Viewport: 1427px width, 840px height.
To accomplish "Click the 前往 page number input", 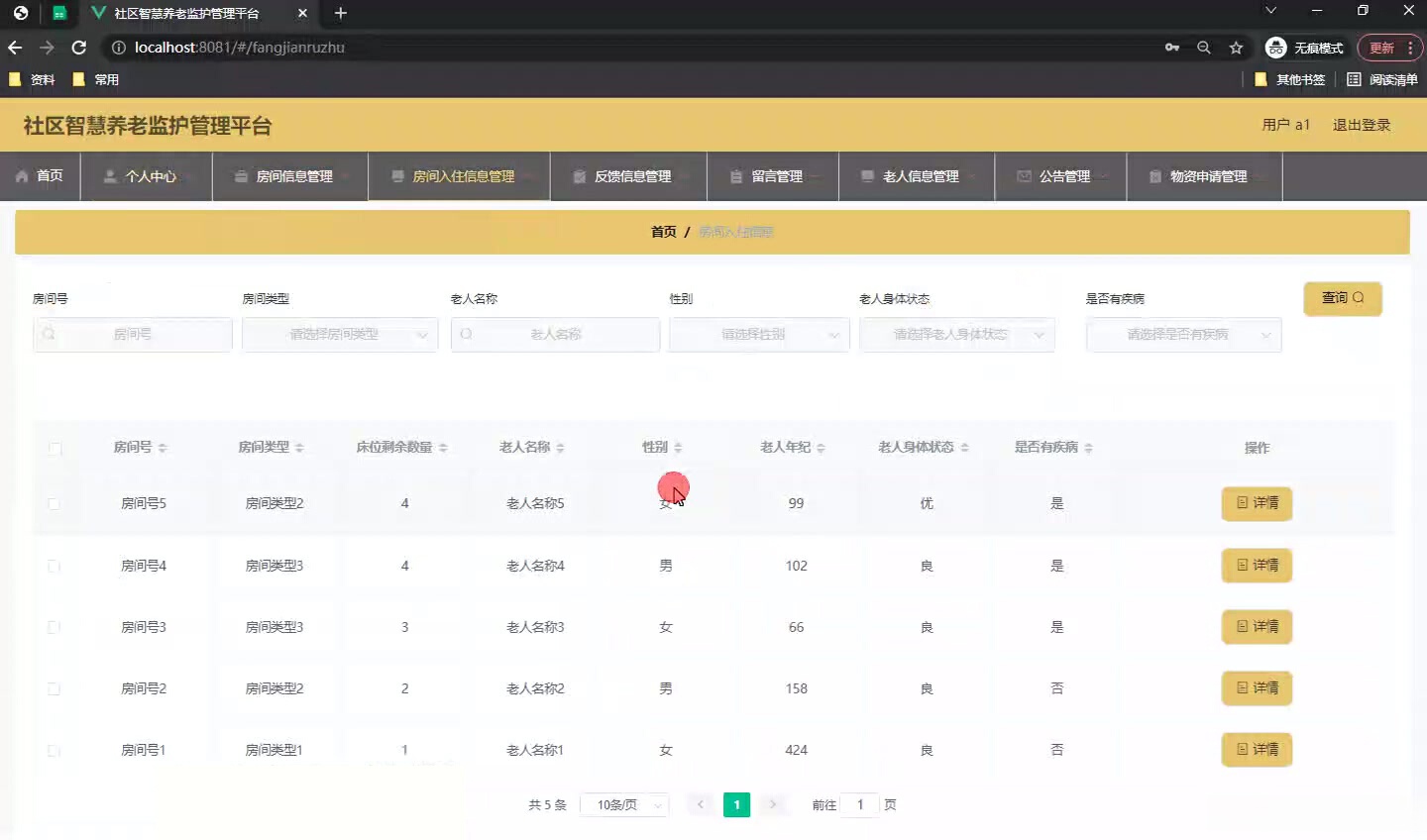I will pyautogui.click(x=860, y=805).
